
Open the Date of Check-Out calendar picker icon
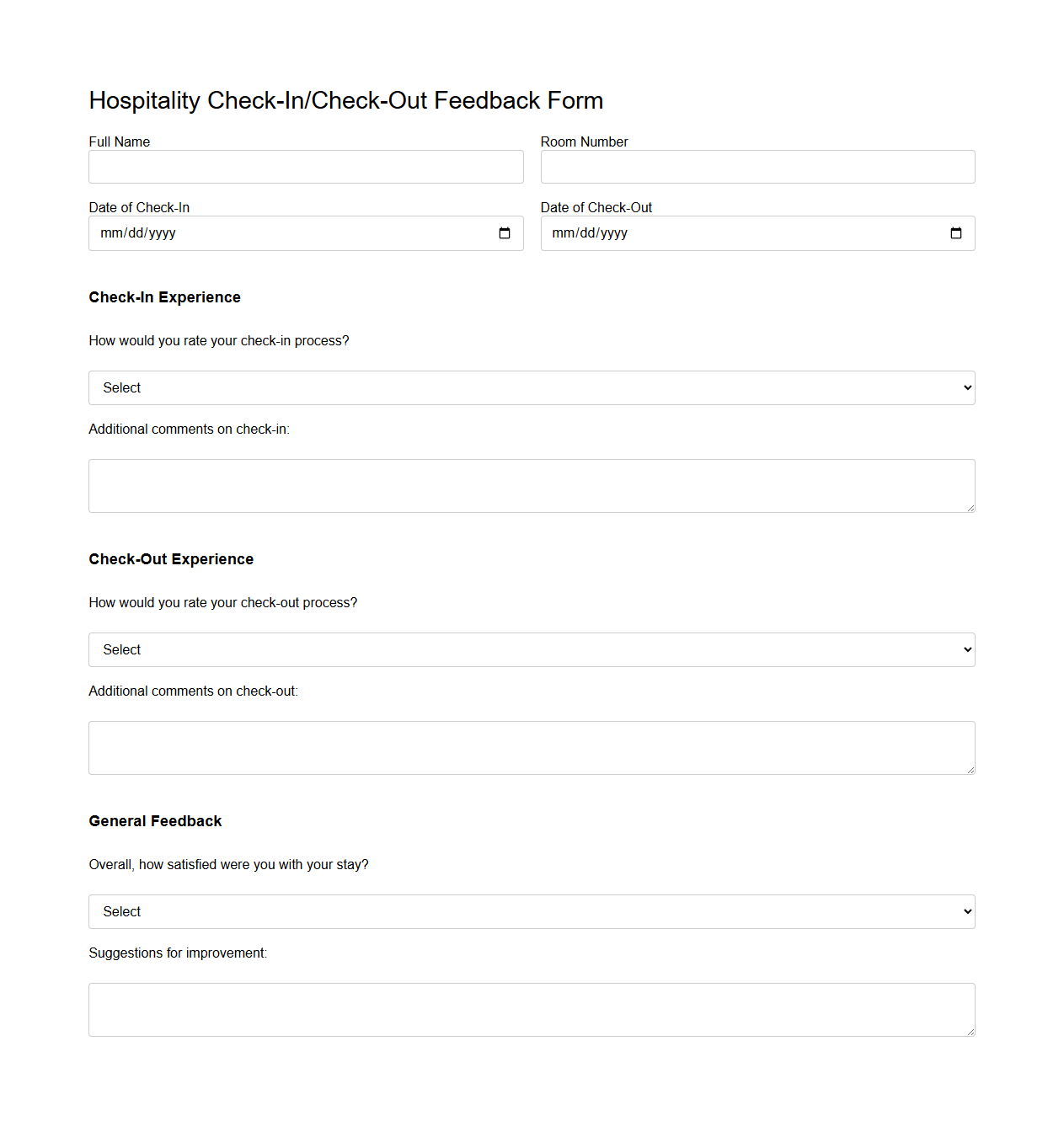coord(957,233)
